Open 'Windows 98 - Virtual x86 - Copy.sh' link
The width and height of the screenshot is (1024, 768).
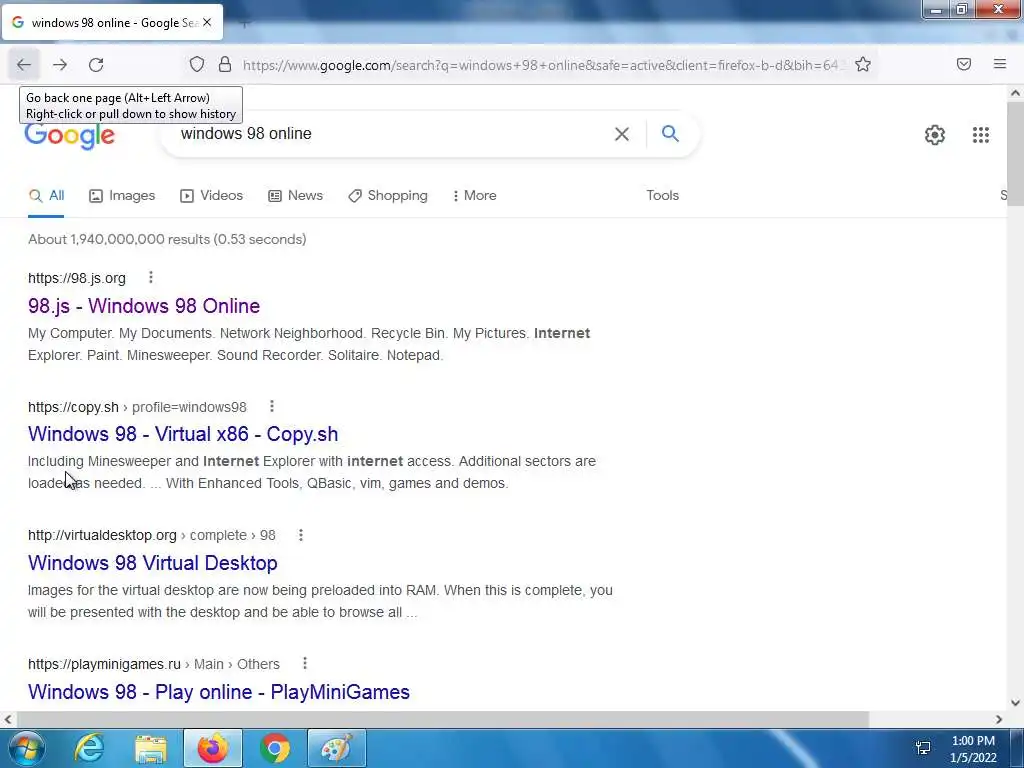[183, 434]
